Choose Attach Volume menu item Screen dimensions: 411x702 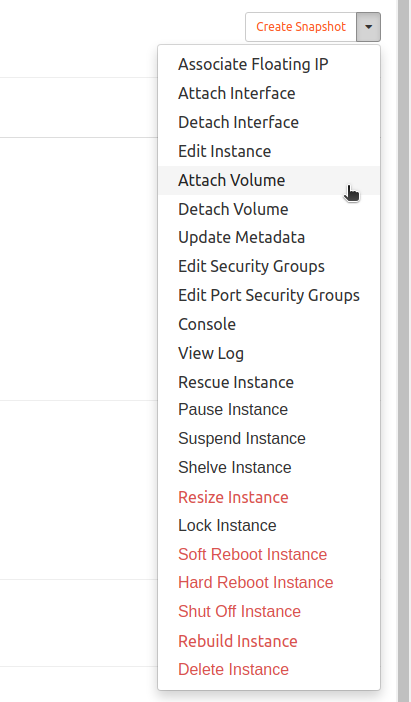[269, 180]
